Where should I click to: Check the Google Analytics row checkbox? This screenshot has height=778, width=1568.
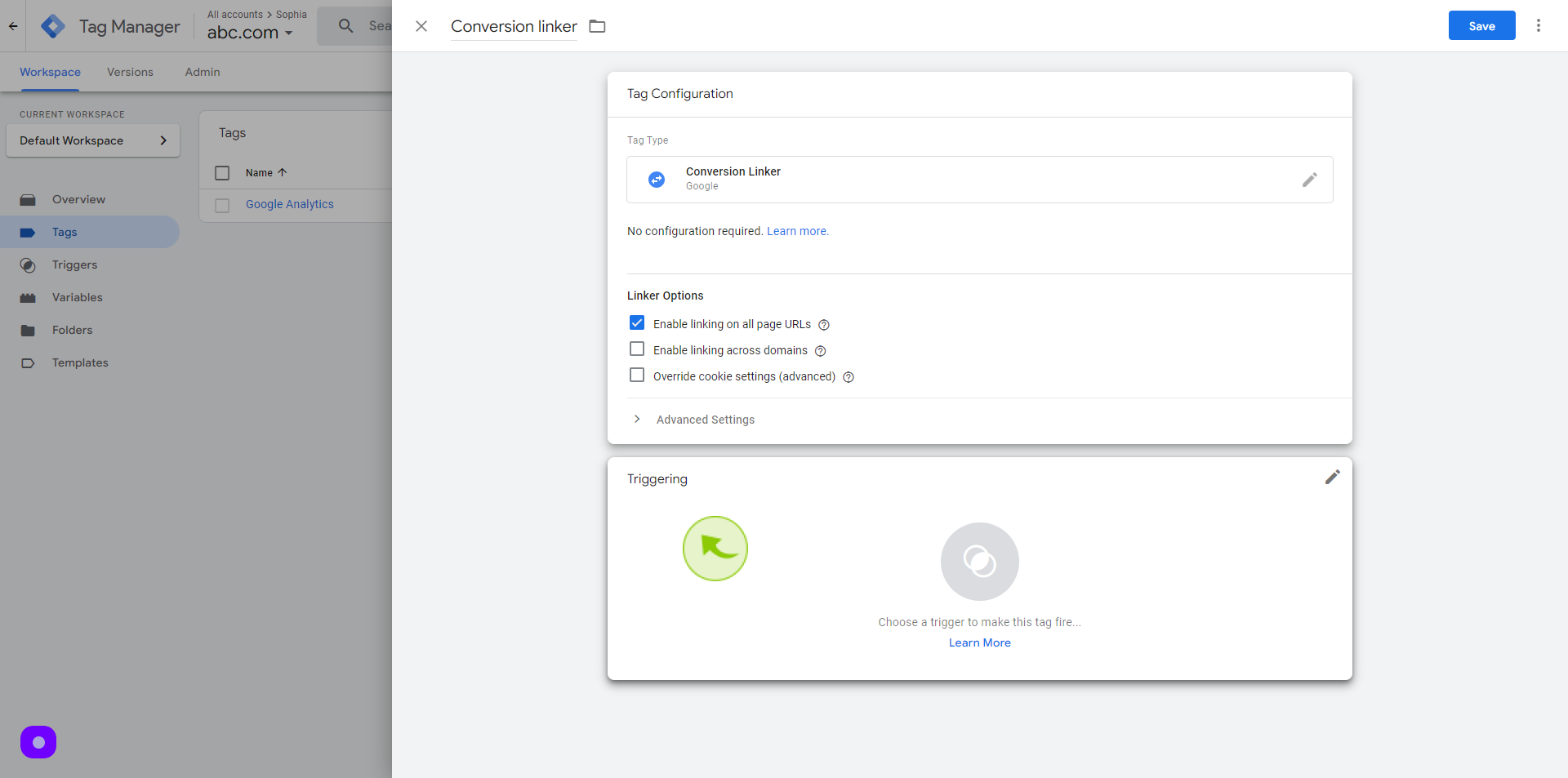[x=222, y=206]
